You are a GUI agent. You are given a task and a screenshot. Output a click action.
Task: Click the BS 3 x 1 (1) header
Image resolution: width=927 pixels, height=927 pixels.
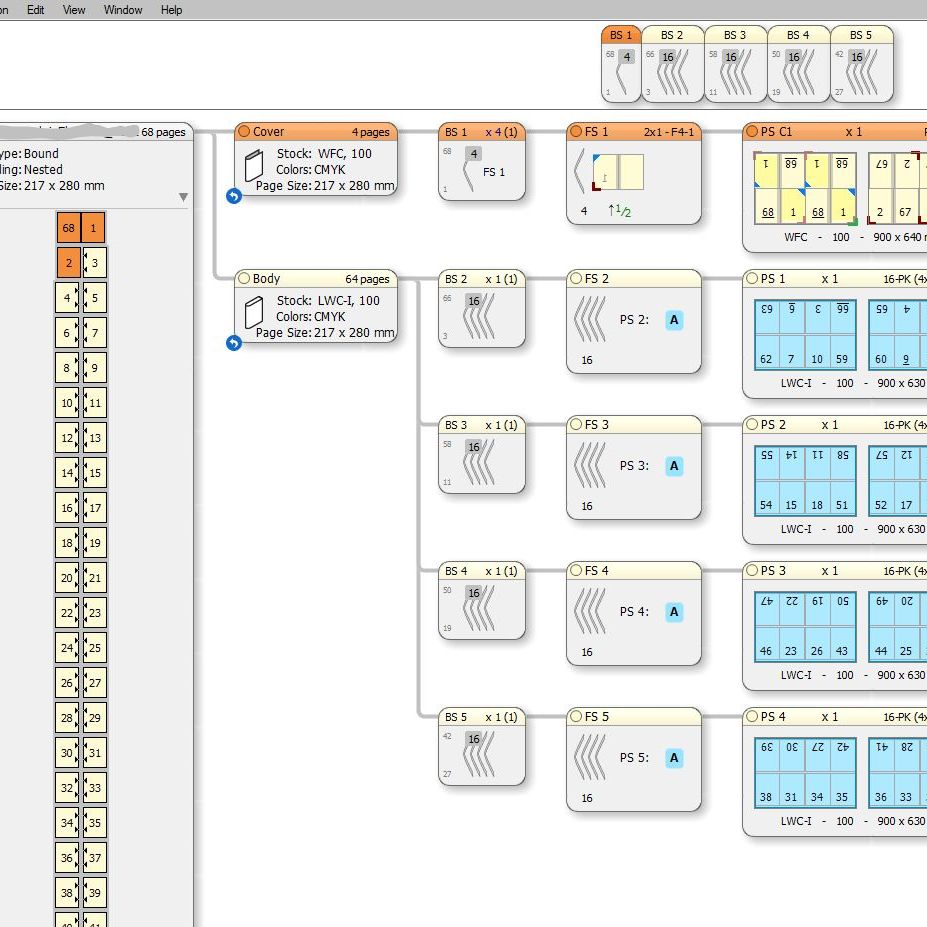click(x=481, y=424)
